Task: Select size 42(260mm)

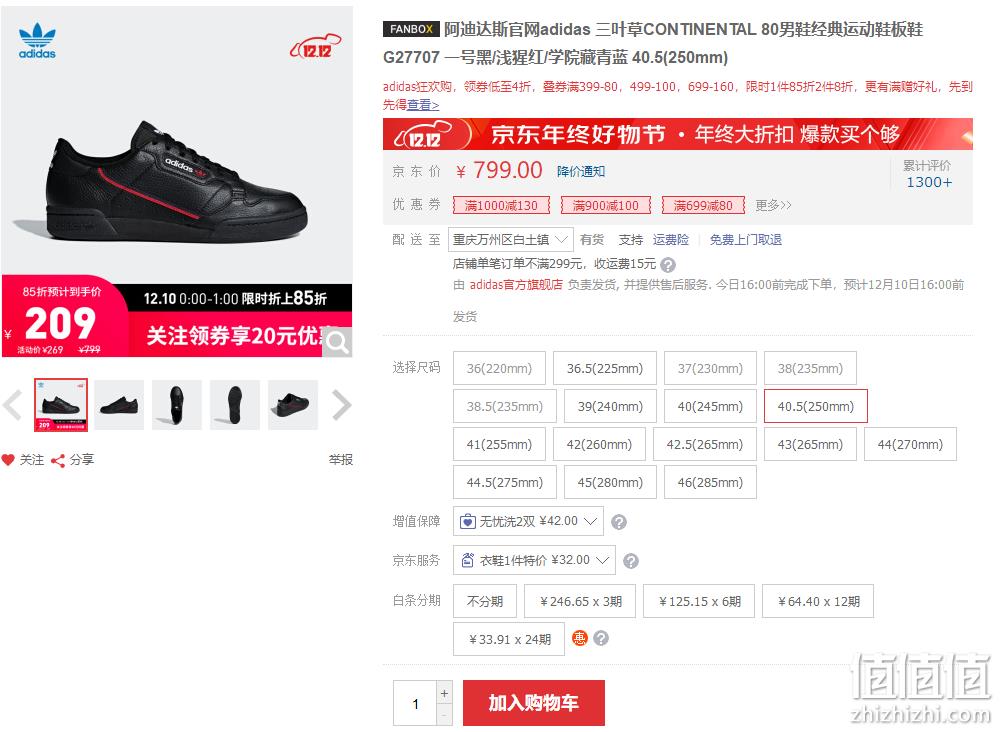Action: coord(599,444)
